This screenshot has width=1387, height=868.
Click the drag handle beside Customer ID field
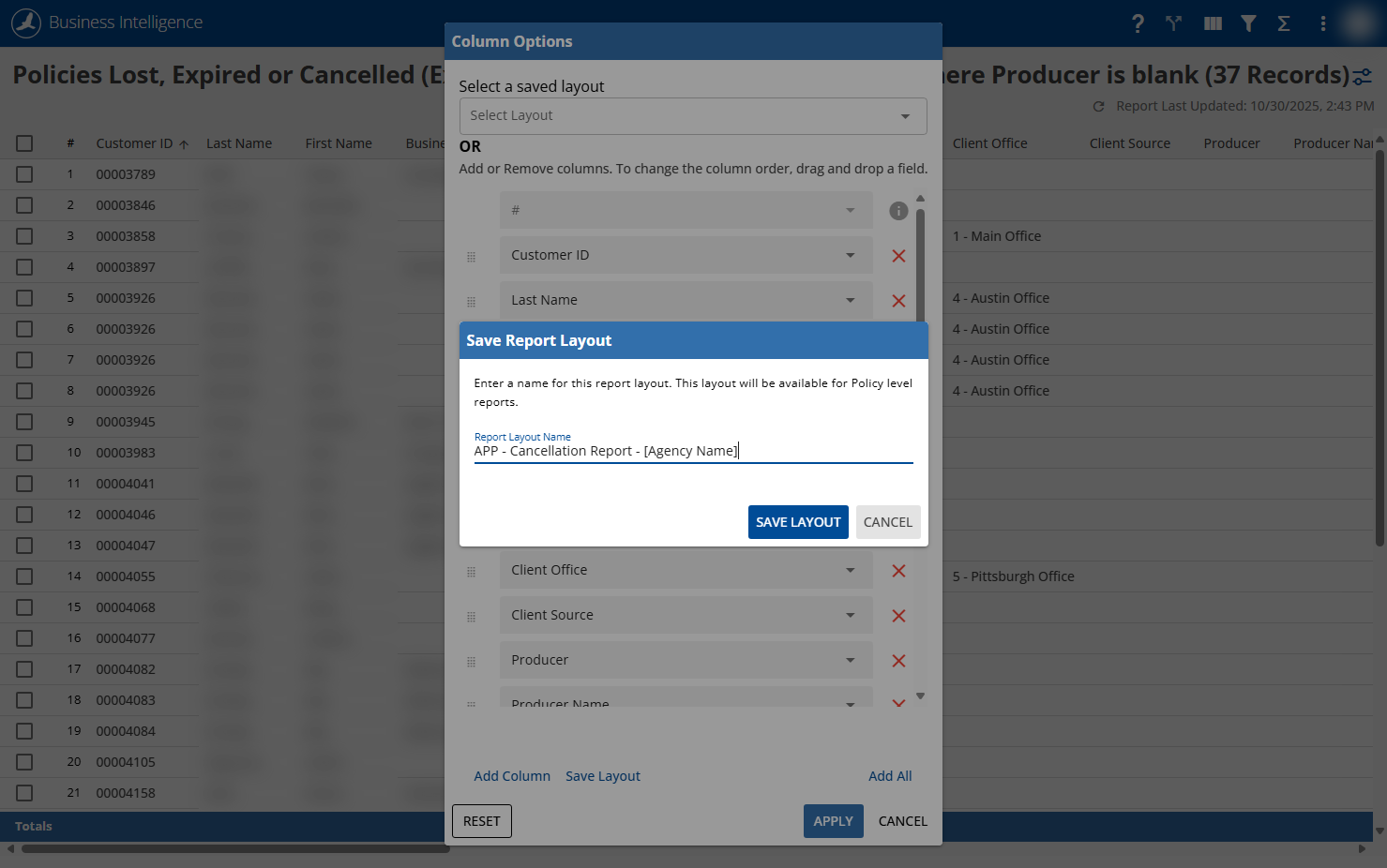pos(471,257)
